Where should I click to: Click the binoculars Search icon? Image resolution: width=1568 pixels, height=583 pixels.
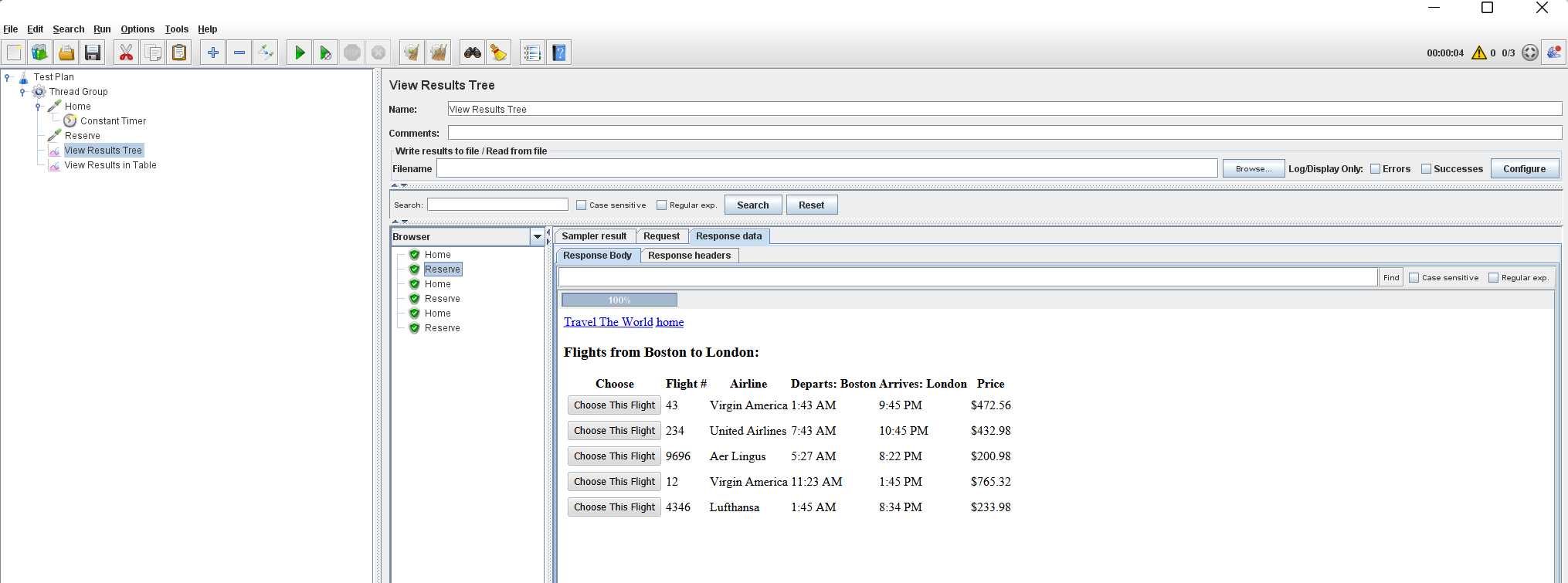coord(473,53)
